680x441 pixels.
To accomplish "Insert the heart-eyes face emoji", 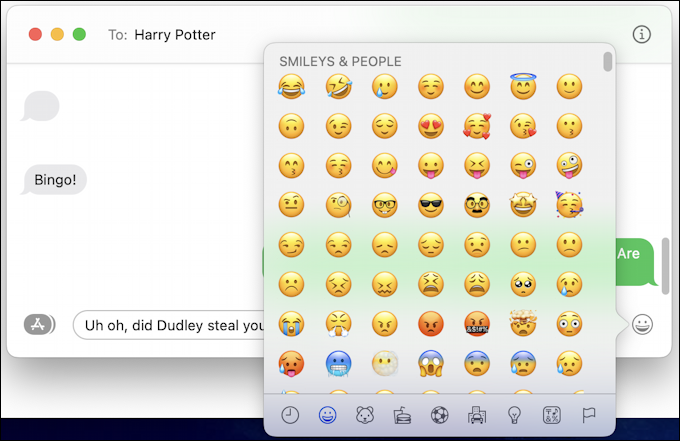I will pyautogui.click(x=431, y=126).
